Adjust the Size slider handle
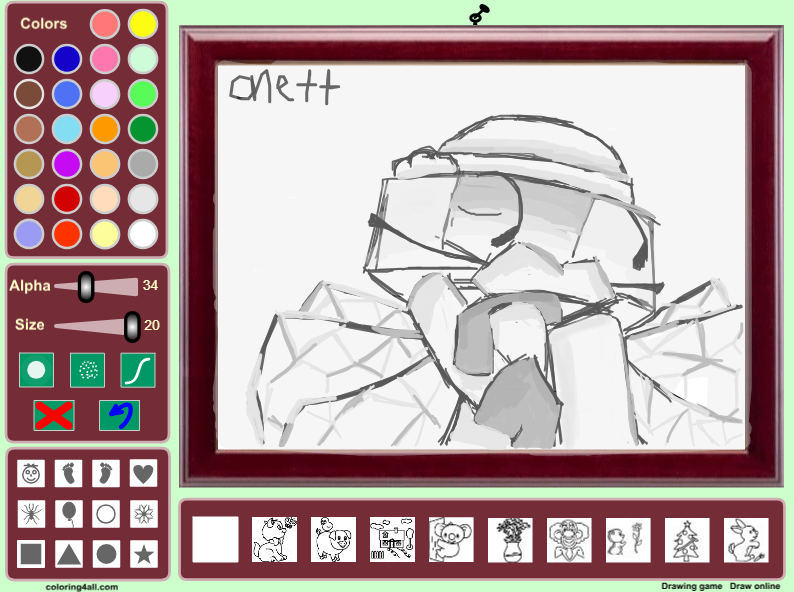 pyautogui.click(x=132, y=327)
